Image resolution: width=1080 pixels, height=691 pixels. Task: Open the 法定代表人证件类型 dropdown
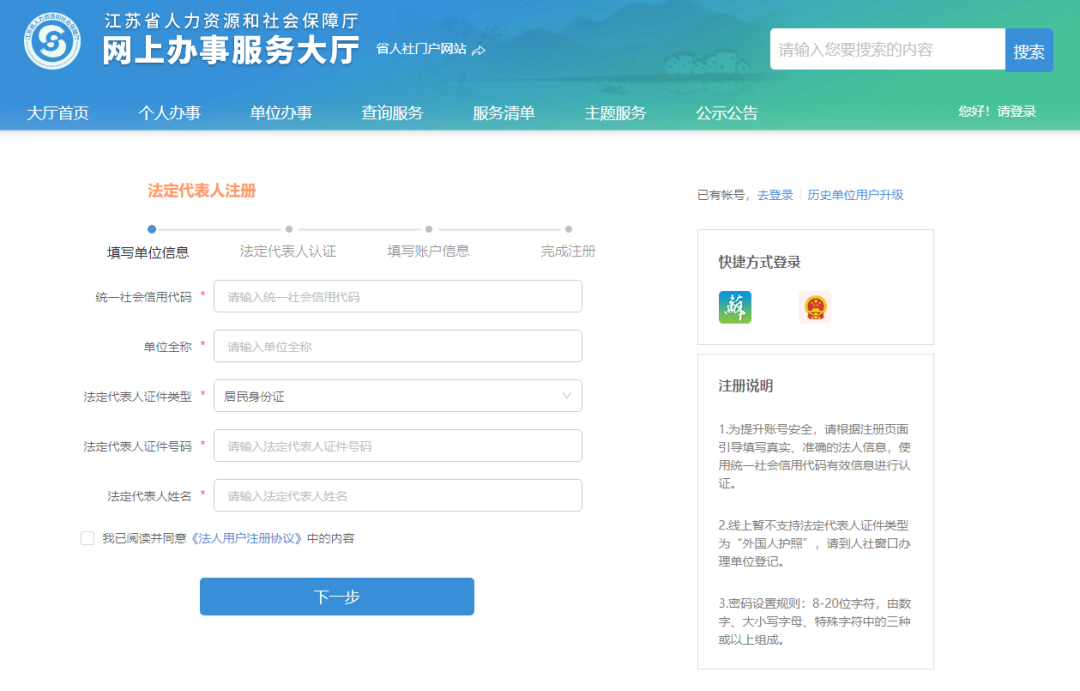click(x=397, y=396)
